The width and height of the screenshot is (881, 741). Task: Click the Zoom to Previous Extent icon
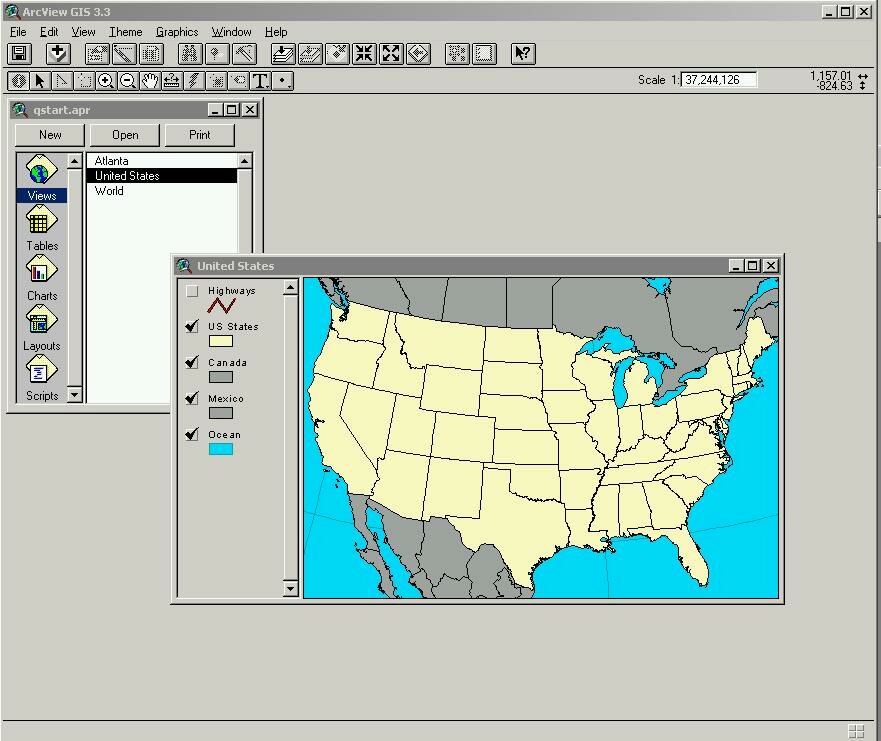[x=418, y=54]
